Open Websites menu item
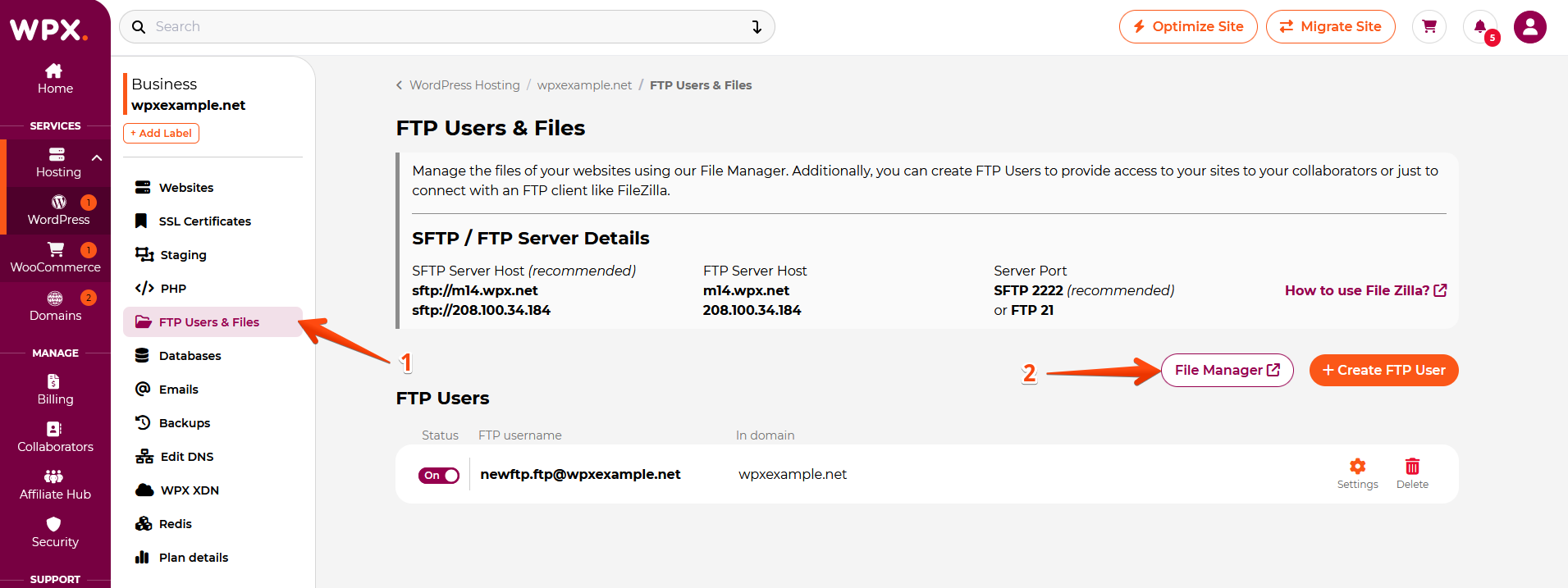Viewport: 1568px width, 588px height. [213, 188]
